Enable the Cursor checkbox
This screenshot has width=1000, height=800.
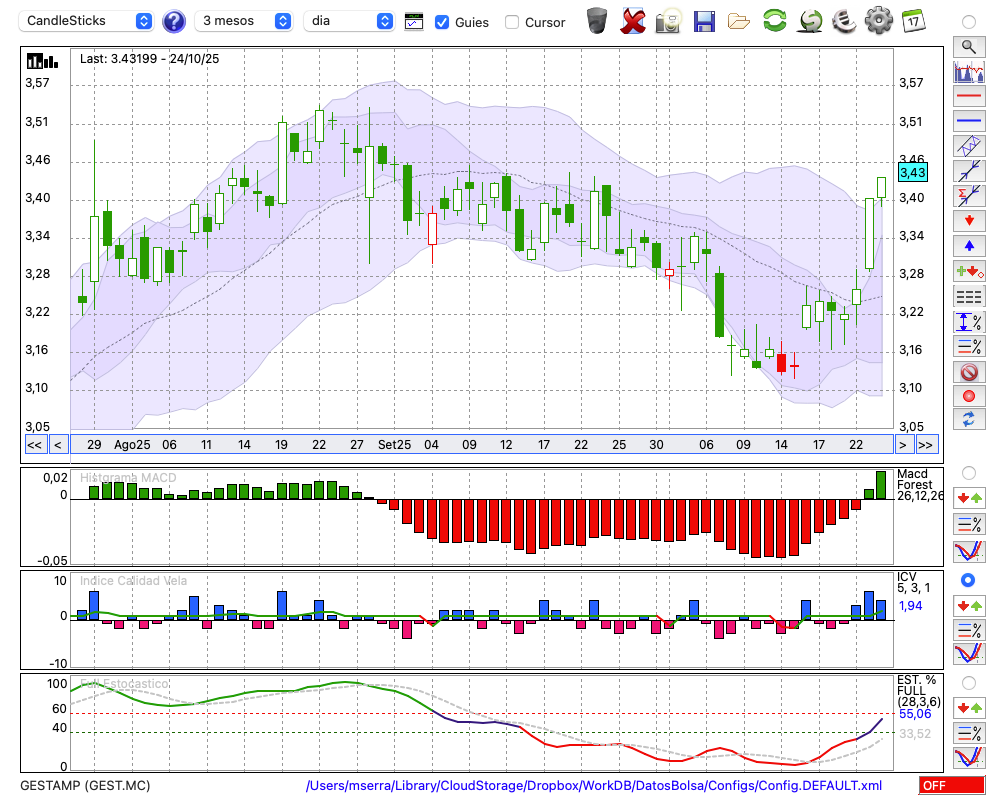(512, 22)
